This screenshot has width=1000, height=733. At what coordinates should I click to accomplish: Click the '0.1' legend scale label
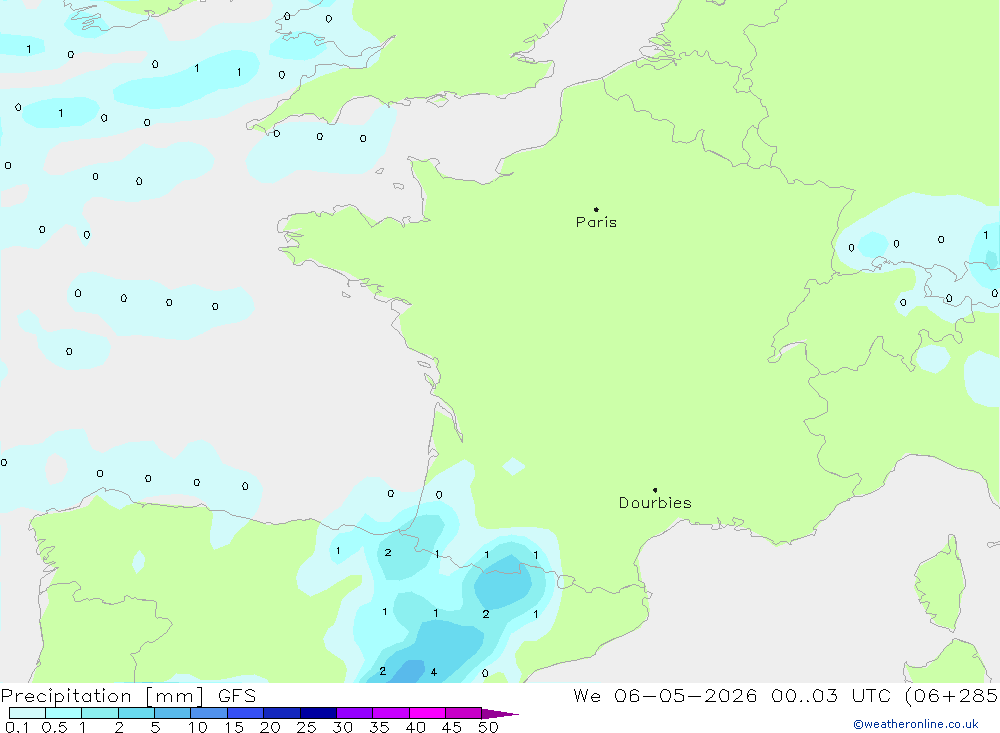[x=17, y=727]
